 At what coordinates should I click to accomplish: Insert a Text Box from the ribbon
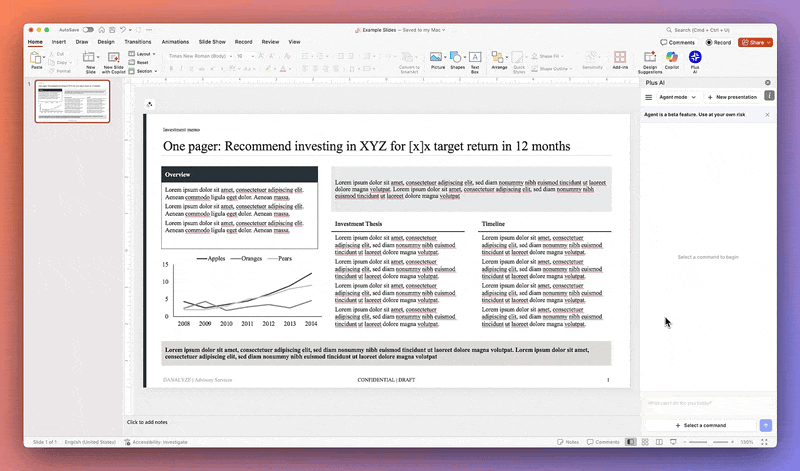tap(476, 60)
